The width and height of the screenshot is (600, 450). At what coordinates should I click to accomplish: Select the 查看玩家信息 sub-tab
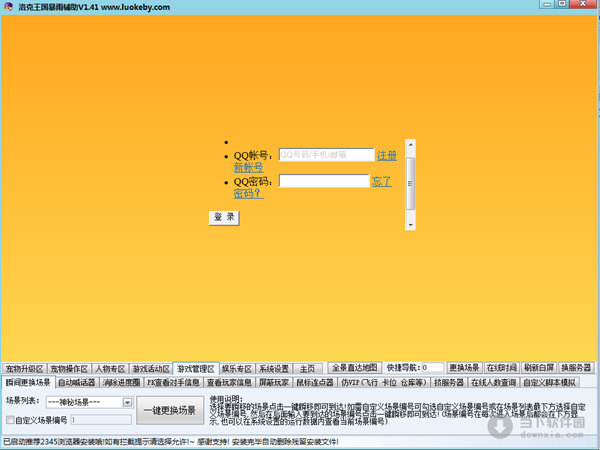pos(229,382)
